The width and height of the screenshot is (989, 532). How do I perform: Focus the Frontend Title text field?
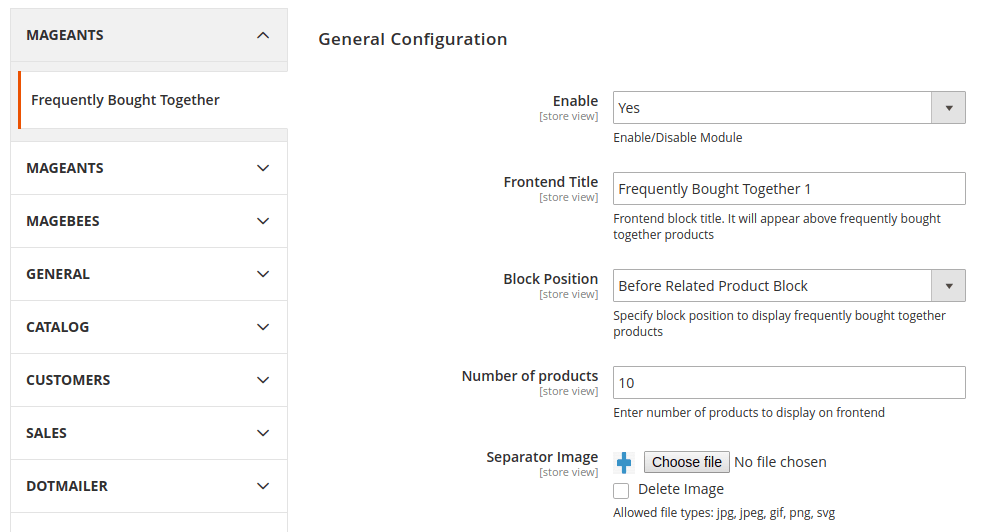[x=789, y=189]
